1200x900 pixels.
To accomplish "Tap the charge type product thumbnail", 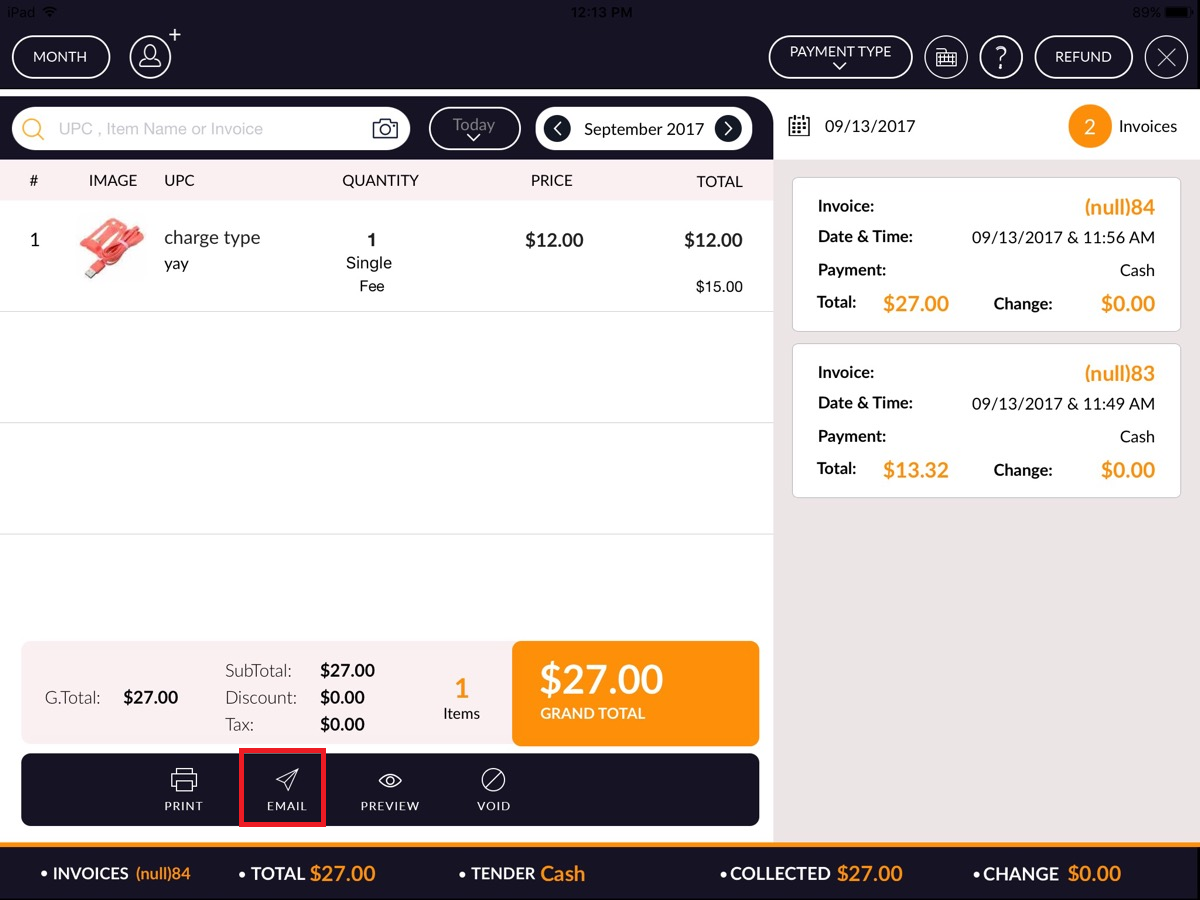I will pyautogui.click(x=110, y=248).
